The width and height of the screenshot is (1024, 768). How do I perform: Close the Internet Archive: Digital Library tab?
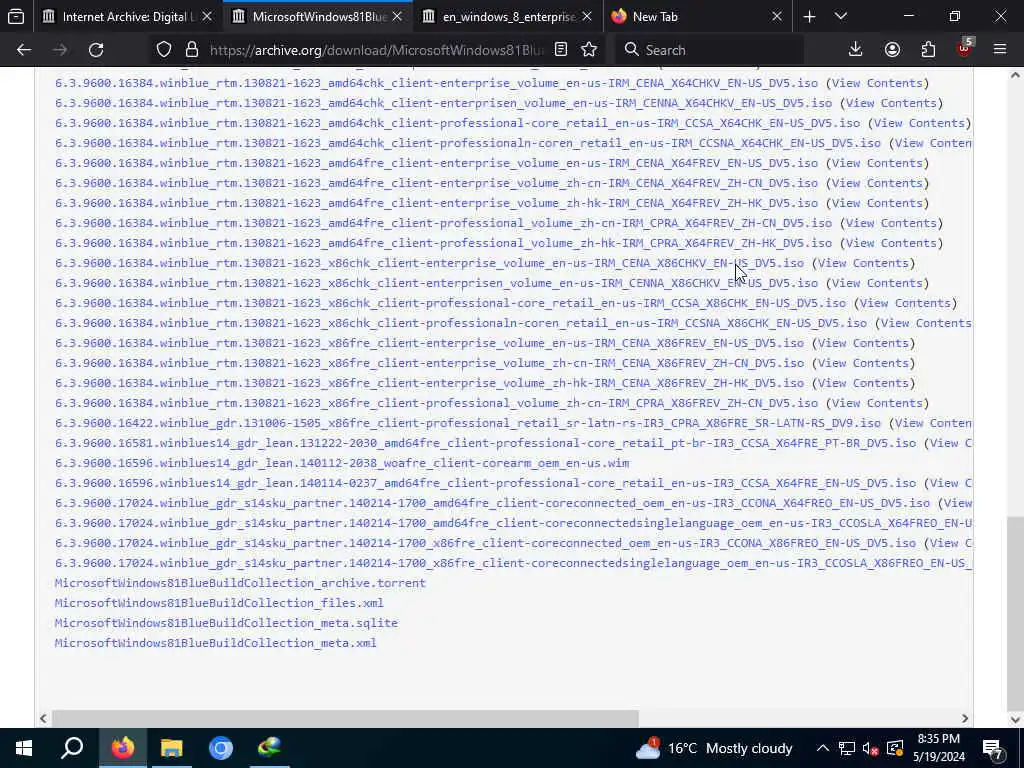[207, 17]
